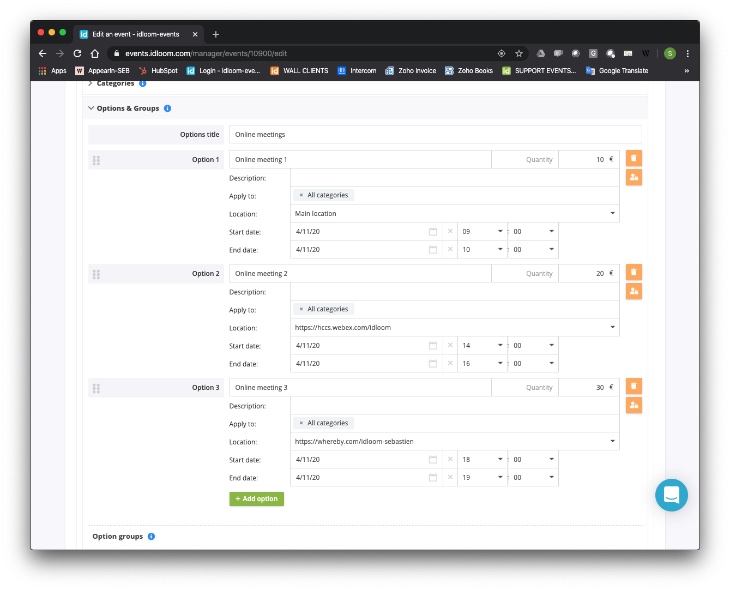Open the Zoho Books bookmark

[469, 71]
